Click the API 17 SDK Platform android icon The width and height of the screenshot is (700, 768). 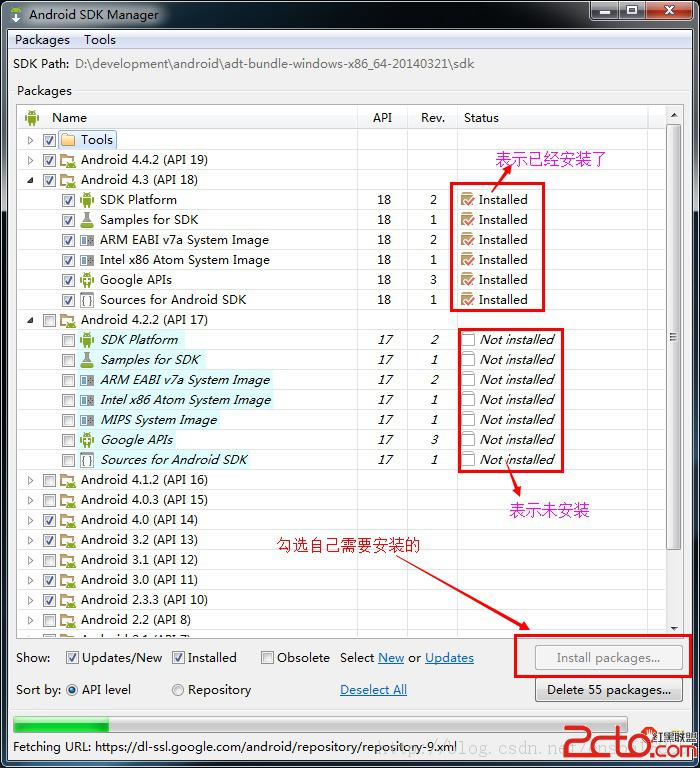[x=87, y=340]
